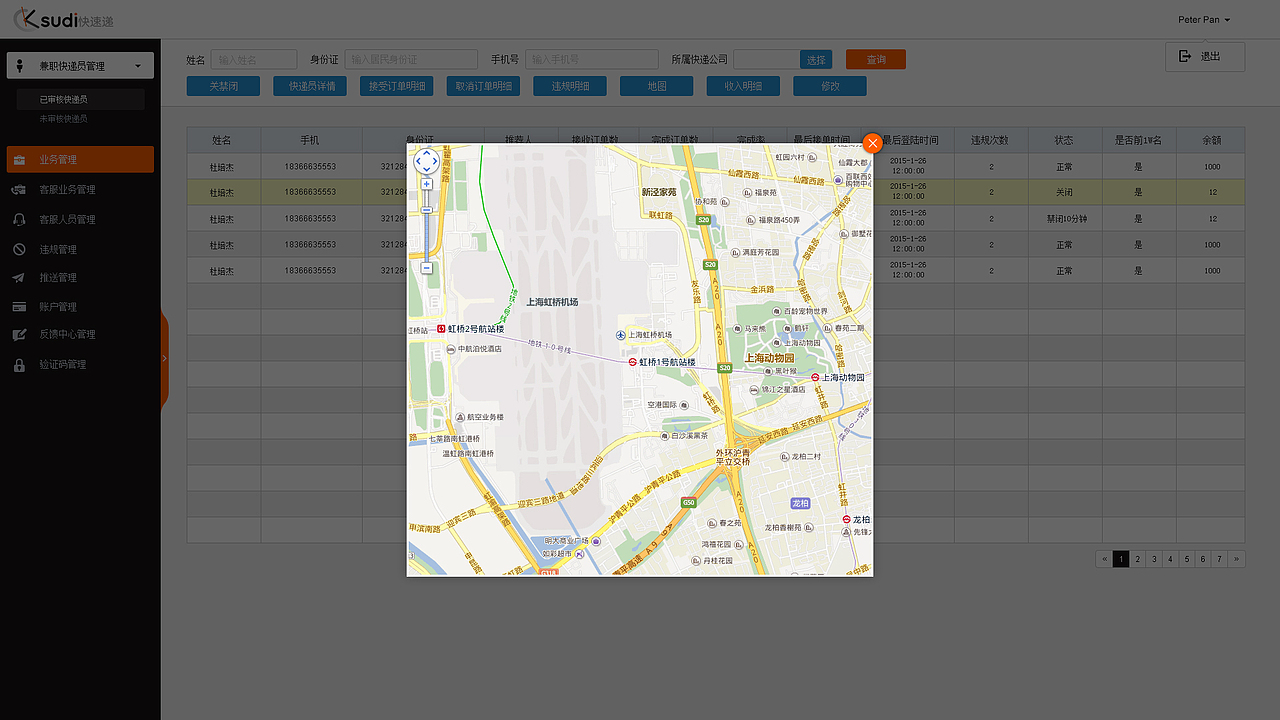Zoom in the map with plus button
Screen dimensions: 1280x720
tap(427, 184)
